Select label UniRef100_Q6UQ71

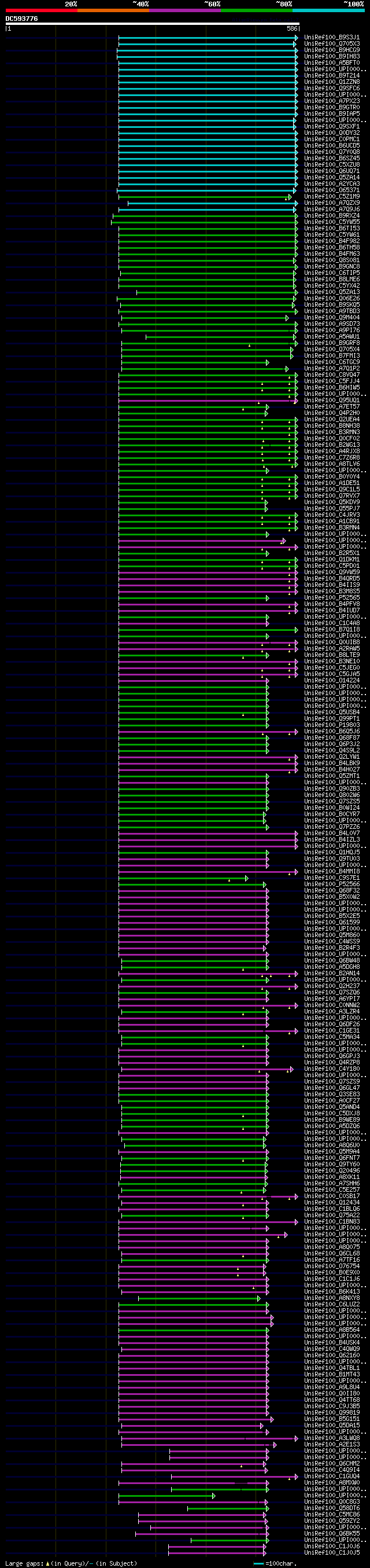(332, 171)
